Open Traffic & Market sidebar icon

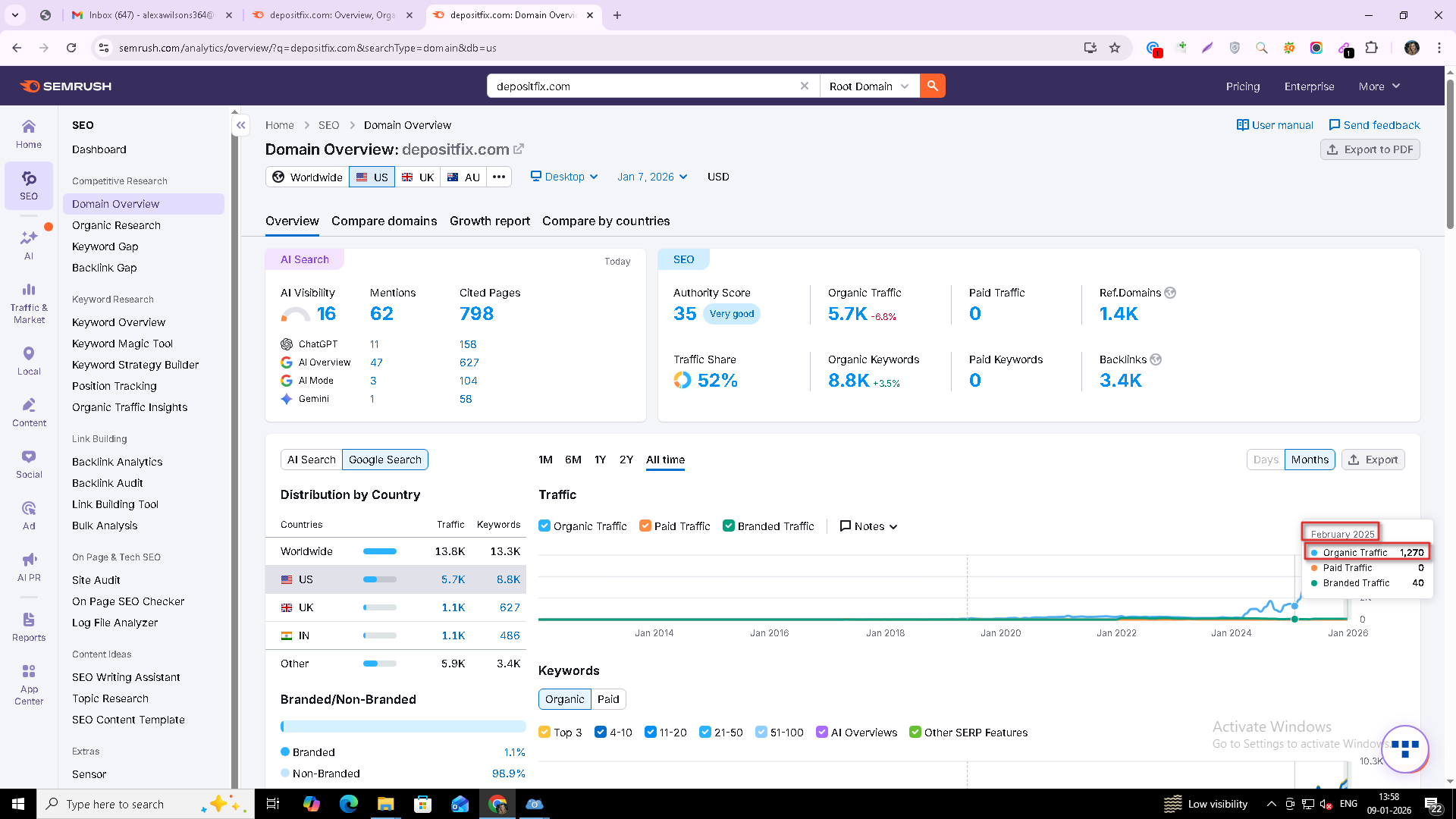point(29,303)
